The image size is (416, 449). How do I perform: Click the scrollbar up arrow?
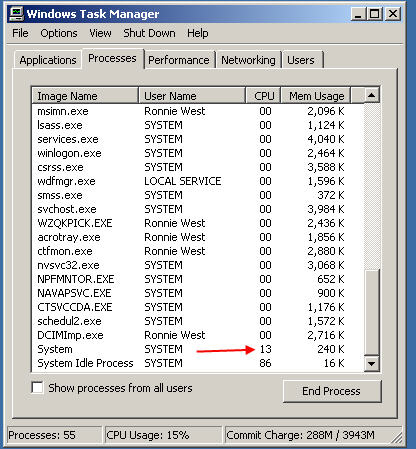(371, 96)
